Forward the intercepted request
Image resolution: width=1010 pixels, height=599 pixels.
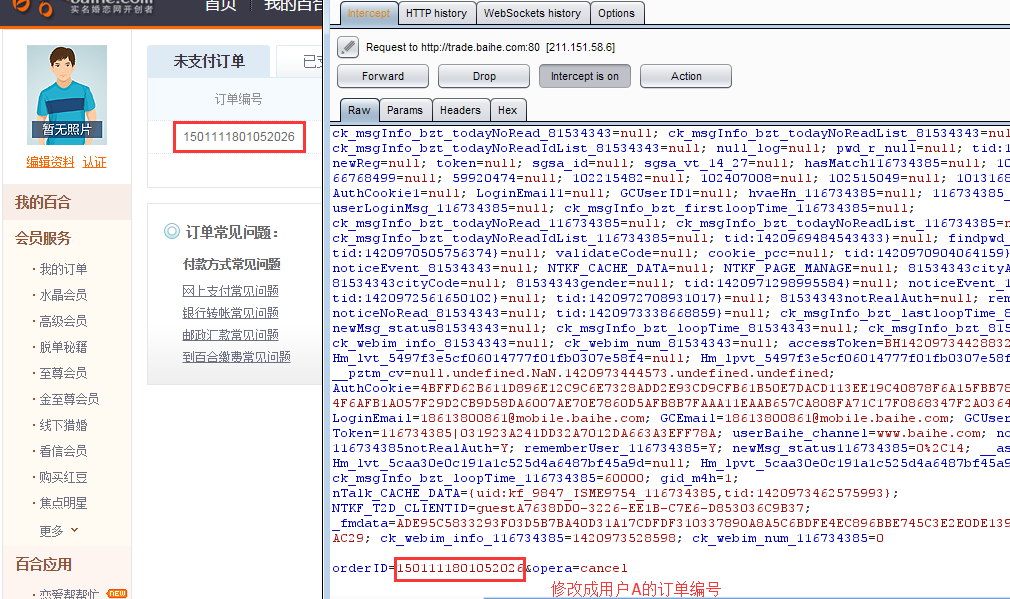[383, 76]
